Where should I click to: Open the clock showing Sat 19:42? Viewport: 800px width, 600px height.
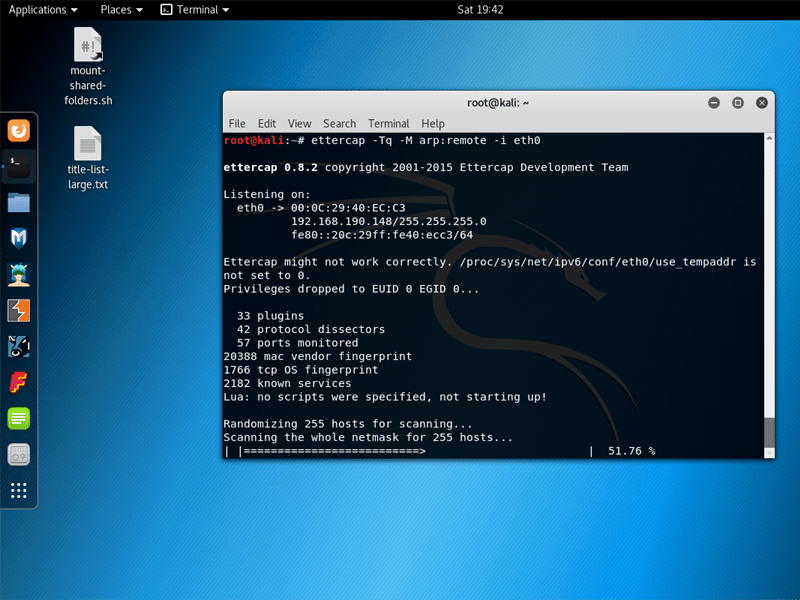pyautogui.click(x=480, y=10)
